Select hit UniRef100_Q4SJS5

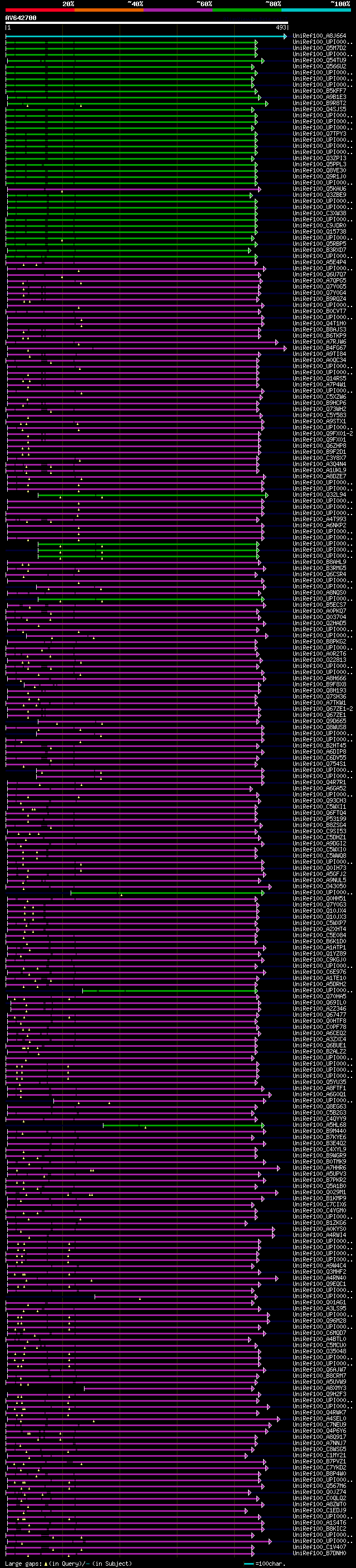click(319, 109)
